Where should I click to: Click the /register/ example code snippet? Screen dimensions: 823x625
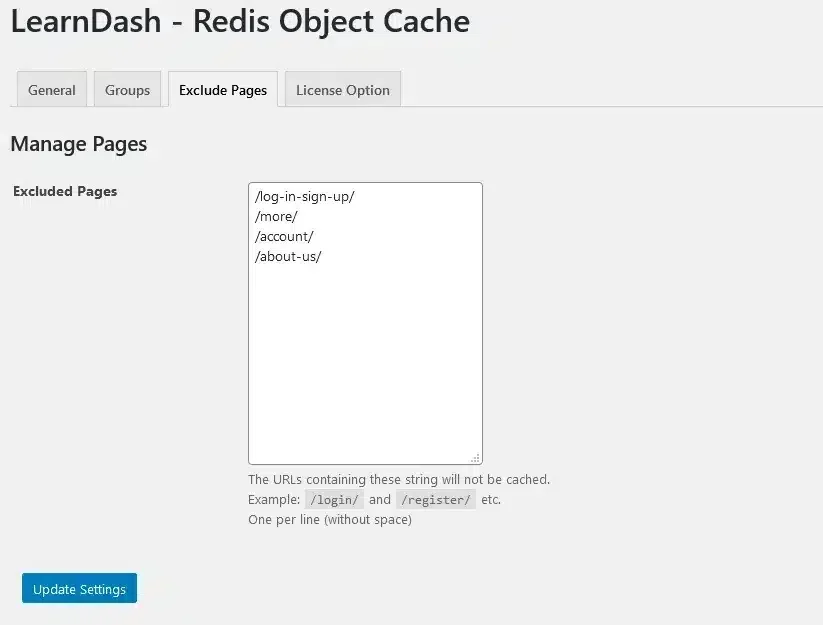[x=436, y=499]
